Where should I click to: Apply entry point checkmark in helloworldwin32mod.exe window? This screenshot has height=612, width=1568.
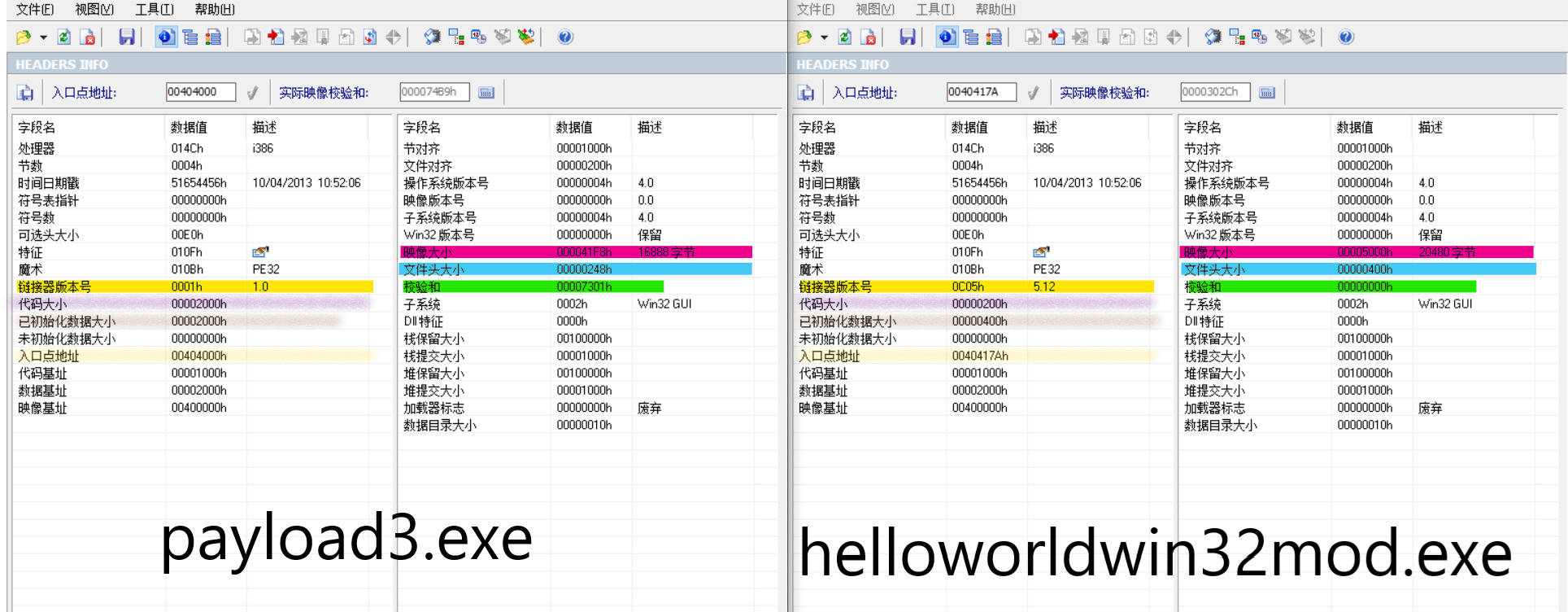pyautogui.click(x=1033, y=93)
